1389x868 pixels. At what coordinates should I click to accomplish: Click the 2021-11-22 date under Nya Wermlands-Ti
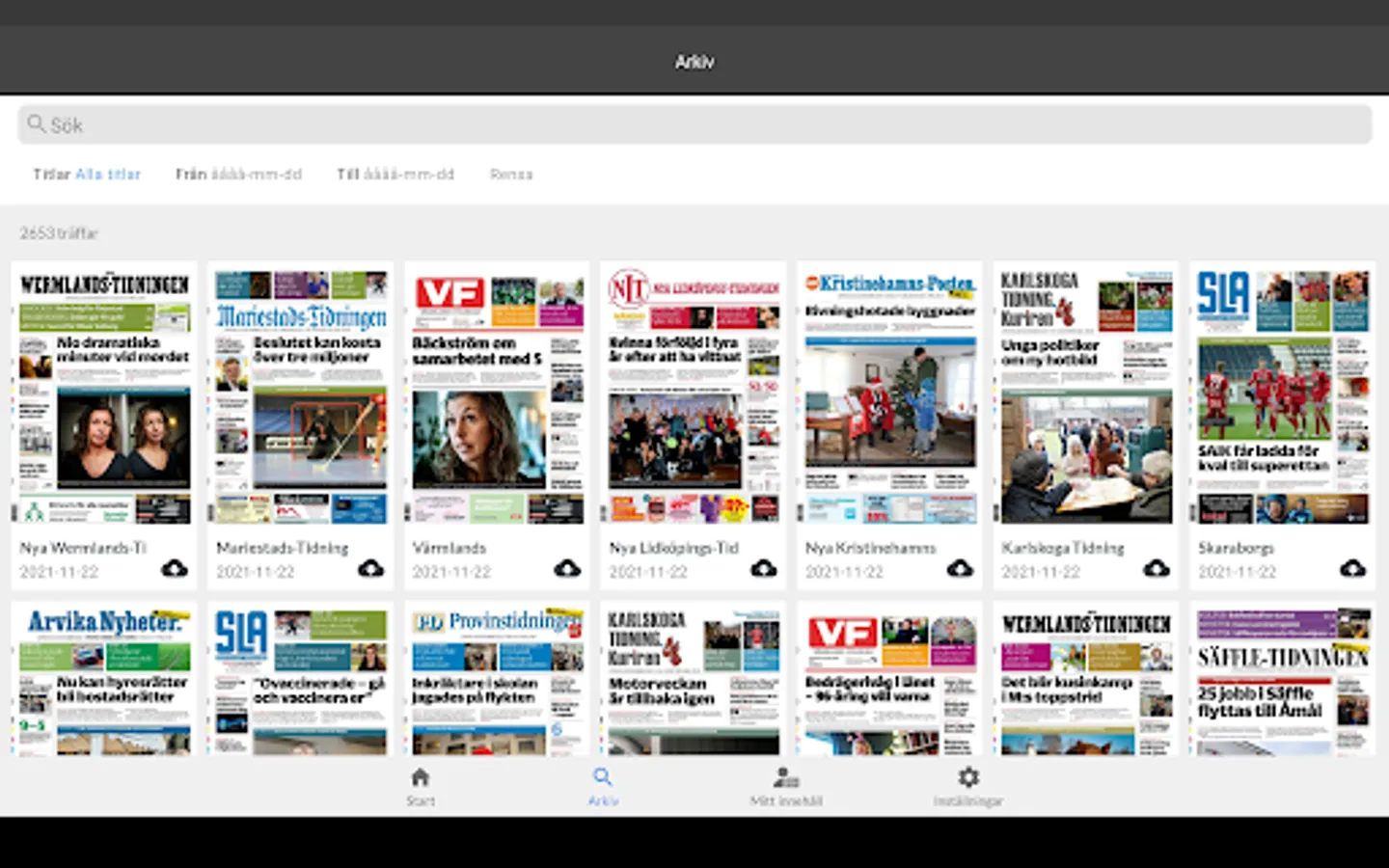60,572
